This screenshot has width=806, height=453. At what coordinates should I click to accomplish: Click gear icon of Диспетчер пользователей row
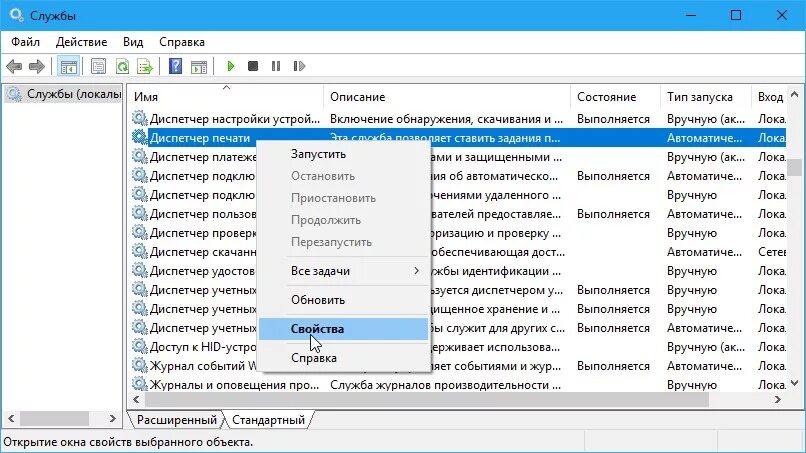point(139,213)
